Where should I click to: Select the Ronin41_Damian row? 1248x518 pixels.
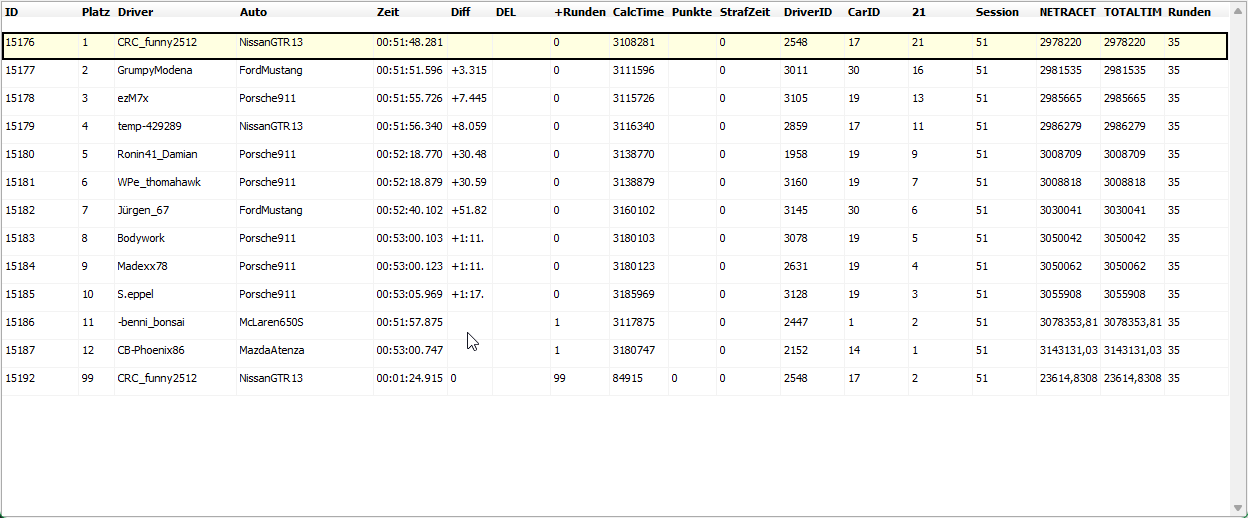click(x=157, y=155)
